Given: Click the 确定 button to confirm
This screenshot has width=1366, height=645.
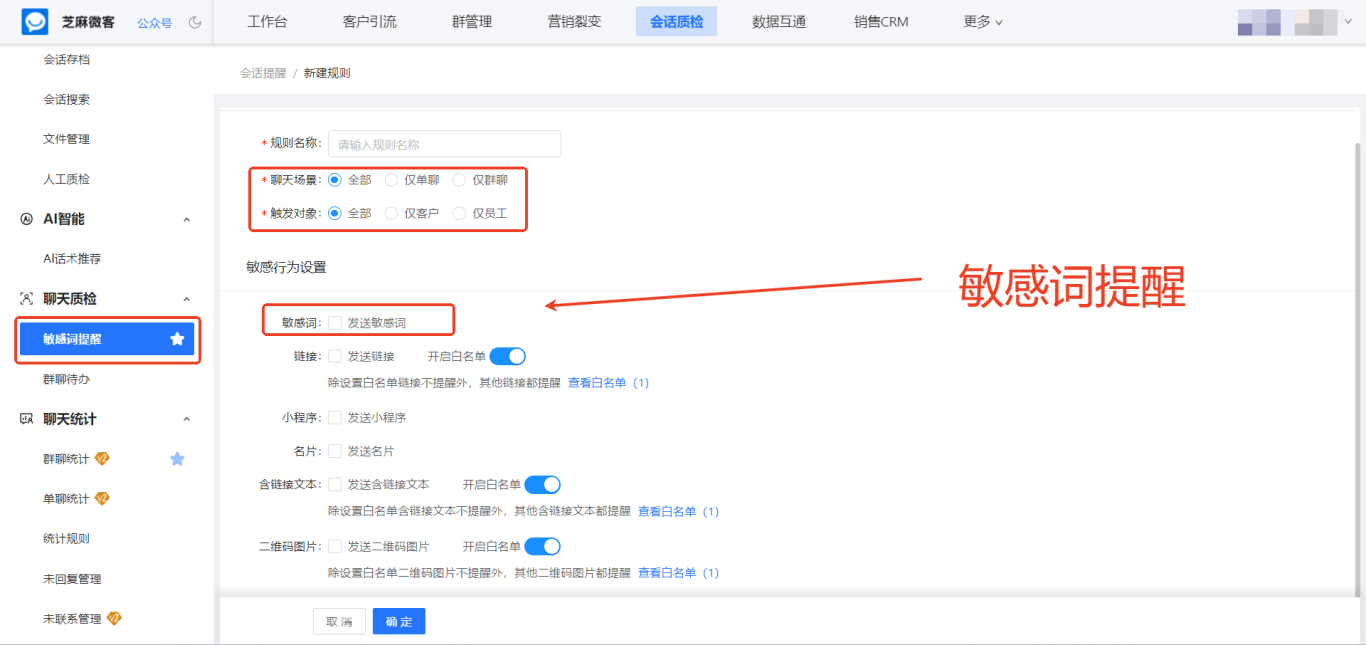Looking at the screenshot, I should click(x=398, y=620).
